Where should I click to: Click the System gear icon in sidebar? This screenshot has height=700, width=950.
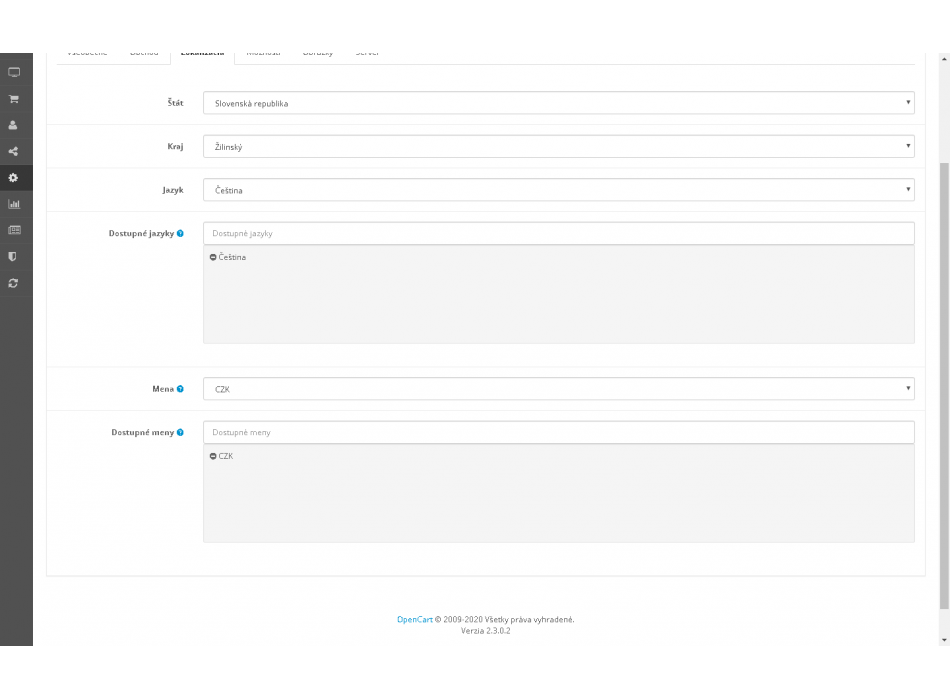(13, 178)
